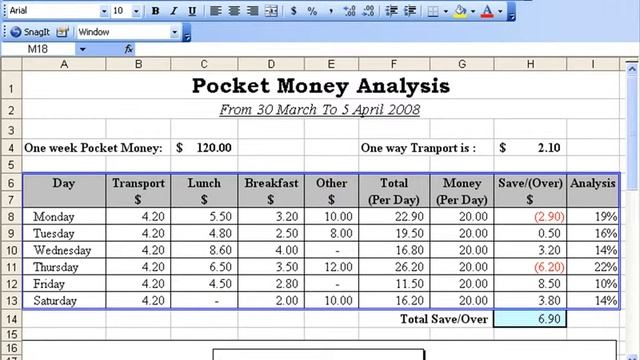The image size is (640, 360).
Task: Select Saturday breakfast 2.00 cell
Action: coord(271,300)
